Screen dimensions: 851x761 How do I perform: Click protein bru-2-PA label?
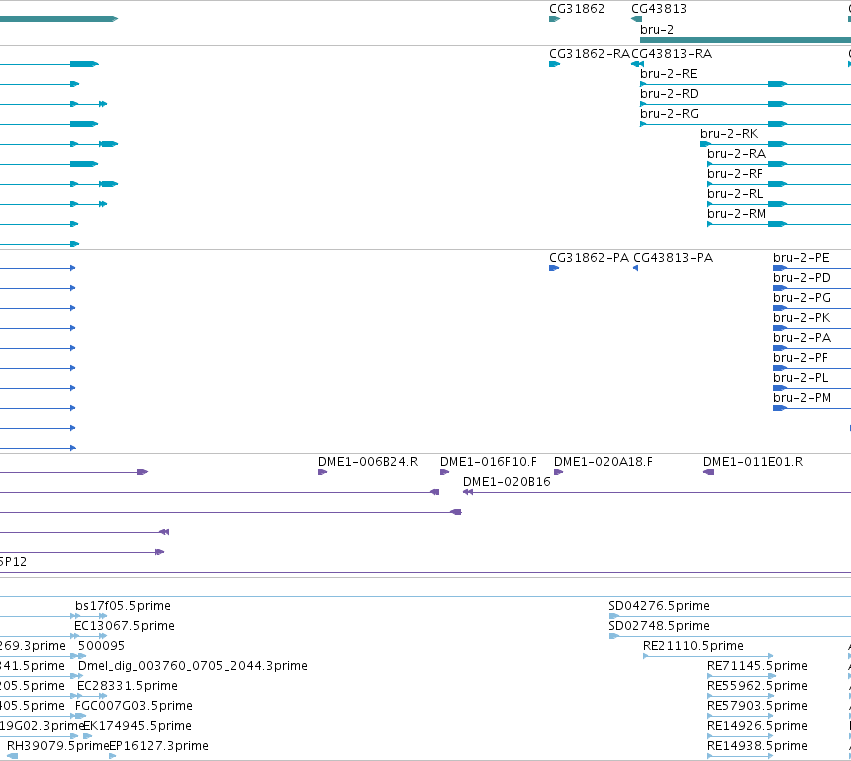[802, 338]
